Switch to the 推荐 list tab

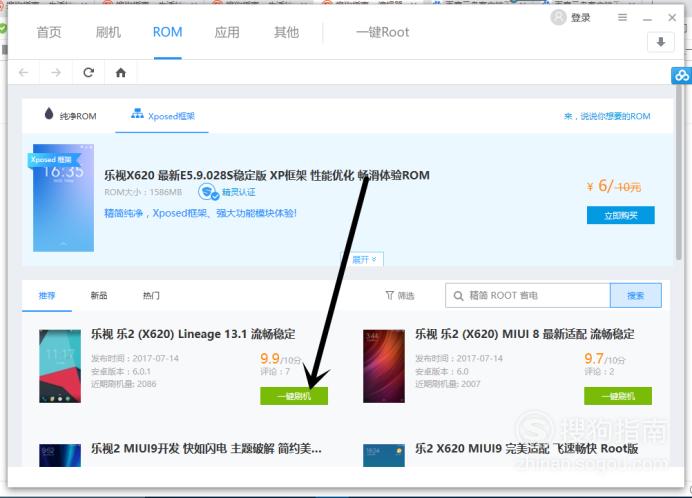coord(47,295)
